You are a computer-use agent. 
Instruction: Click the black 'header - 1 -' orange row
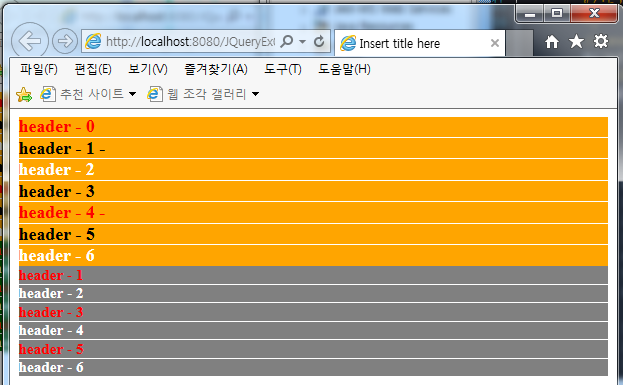click(x=313, y=148)
